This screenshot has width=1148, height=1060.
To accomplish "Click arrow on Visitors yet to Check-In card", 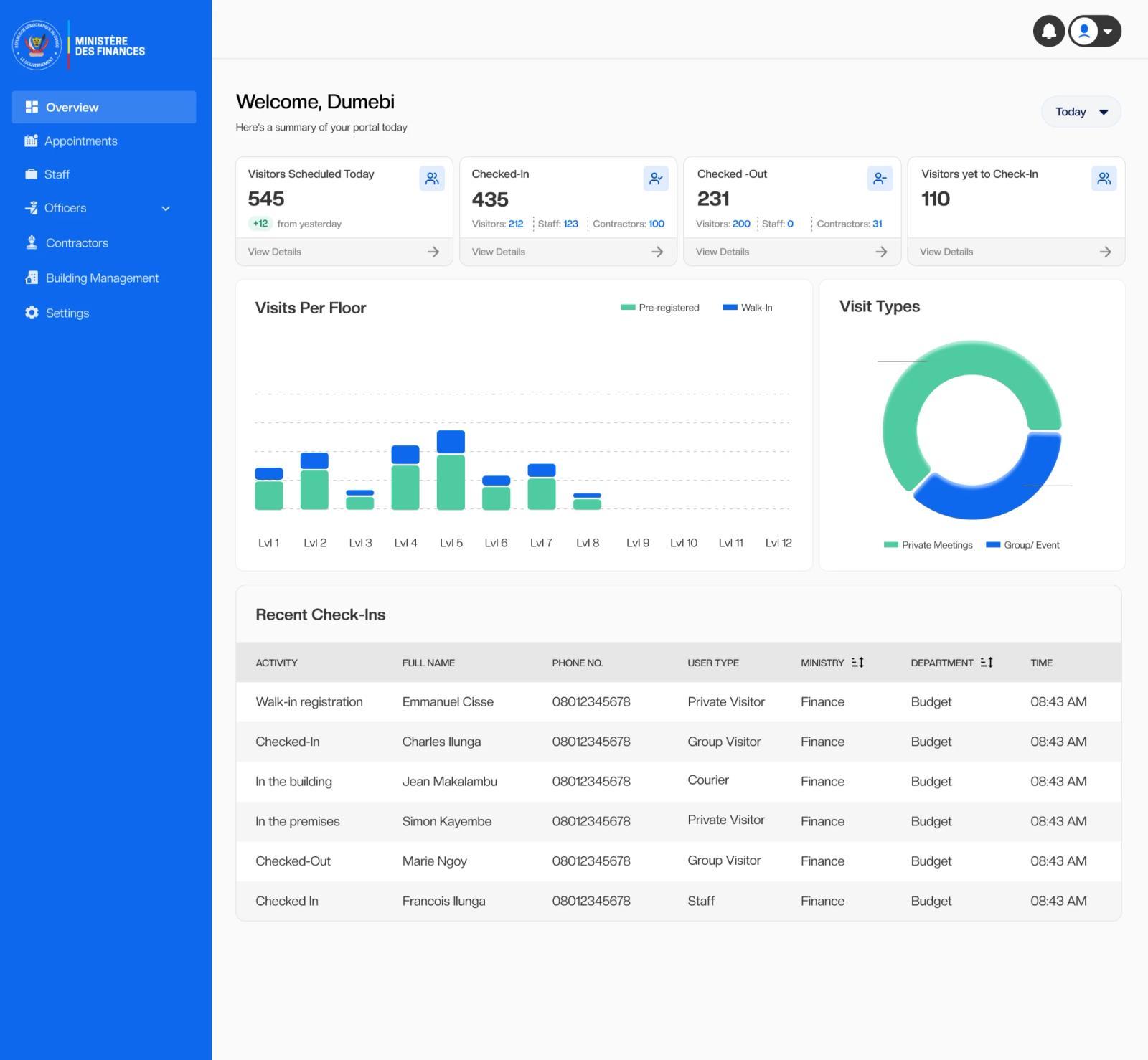I will [1106, 252].
